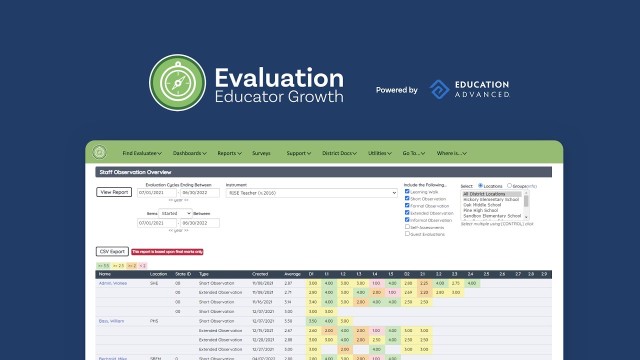Screen dimensions: 640x360
Task: Uncheck the Informal Observation checkbox
Action: coord(407,220)
